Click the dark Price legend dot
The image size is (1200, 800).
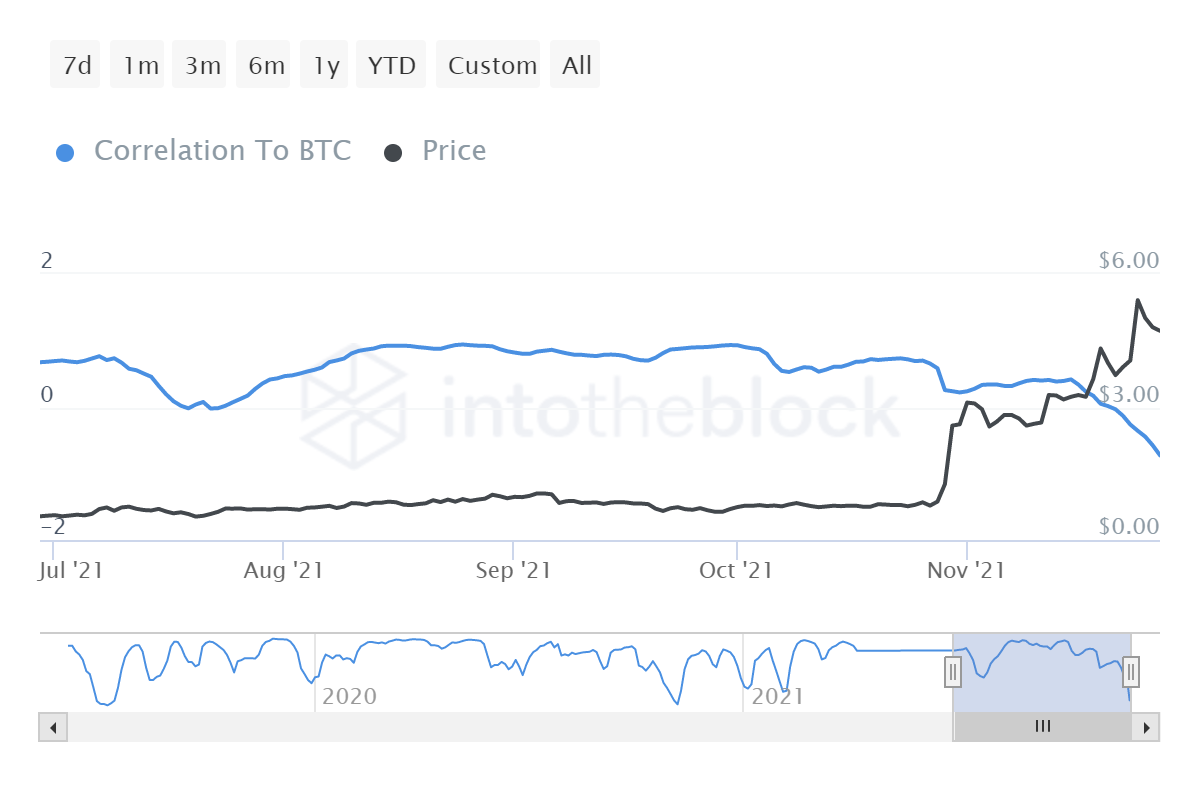click(394, 153)
